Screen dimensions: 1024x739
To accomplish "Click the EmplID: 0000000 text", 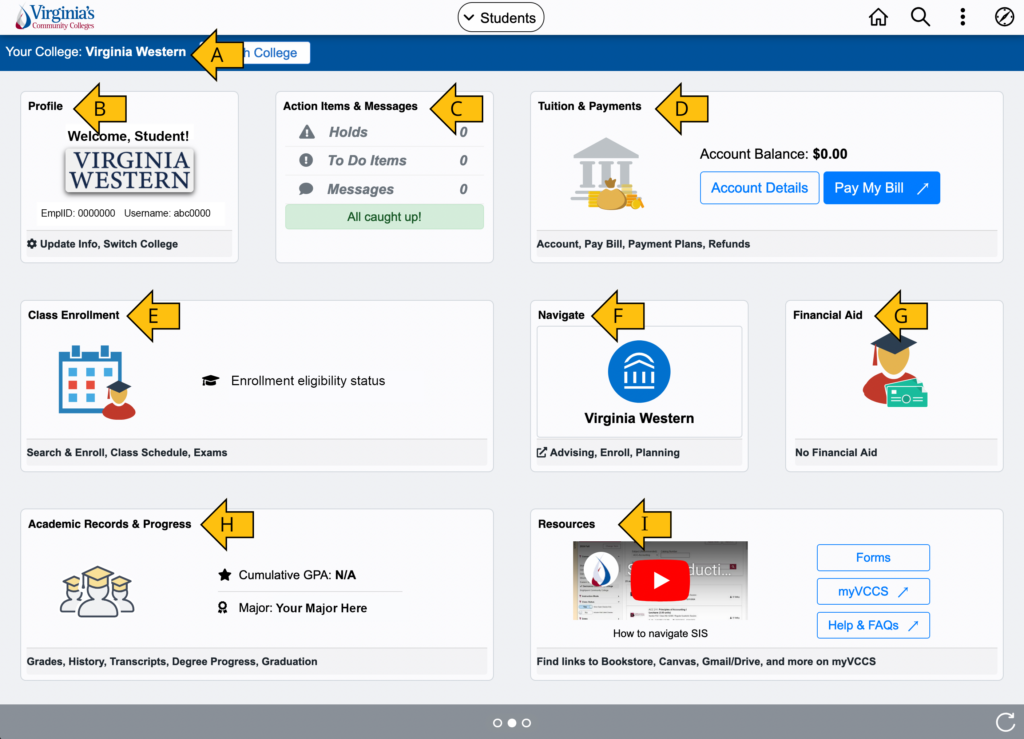I will tap(78, 213).
